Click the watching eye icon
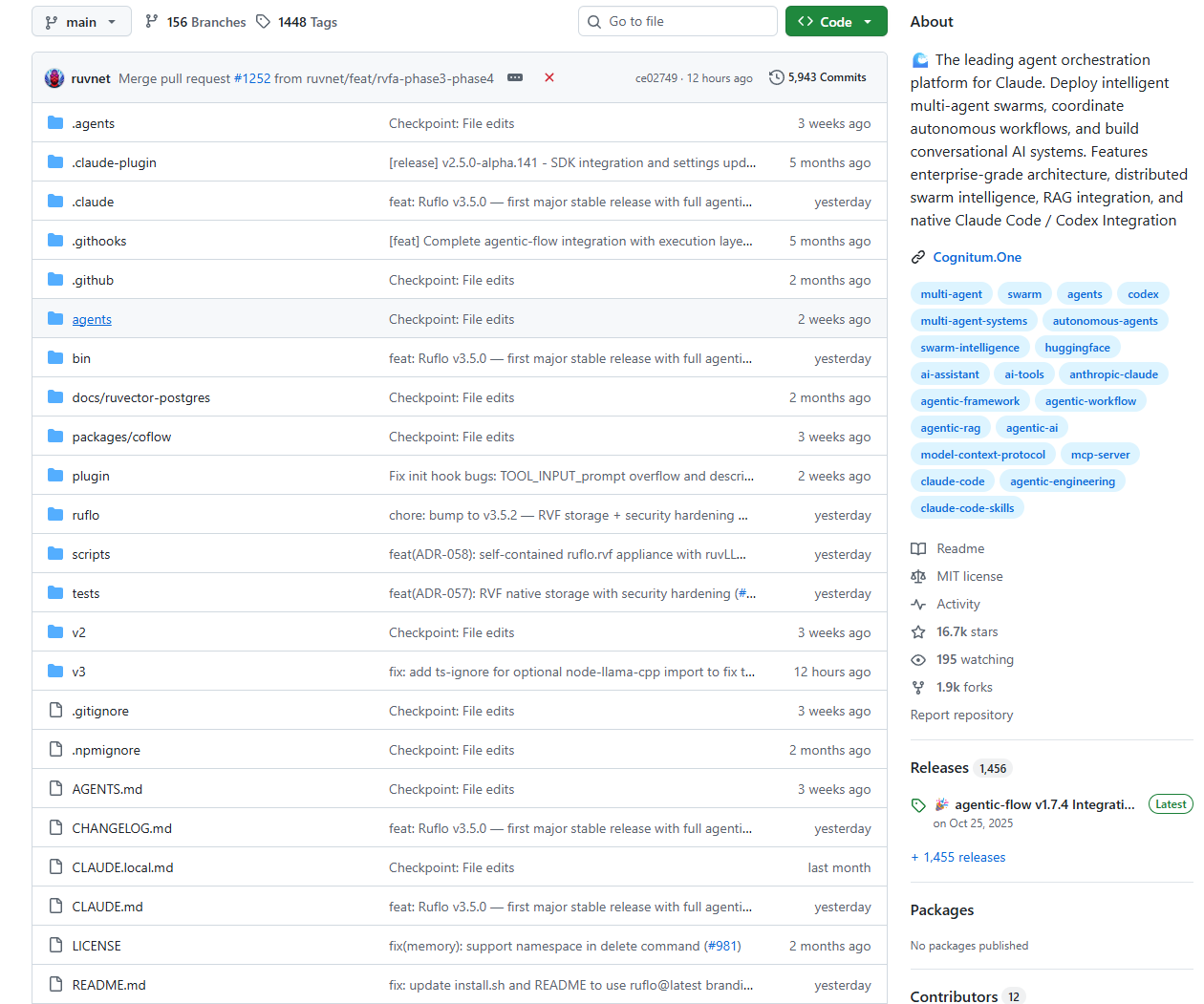1204x1004 pixels. [x=918, y=659]
